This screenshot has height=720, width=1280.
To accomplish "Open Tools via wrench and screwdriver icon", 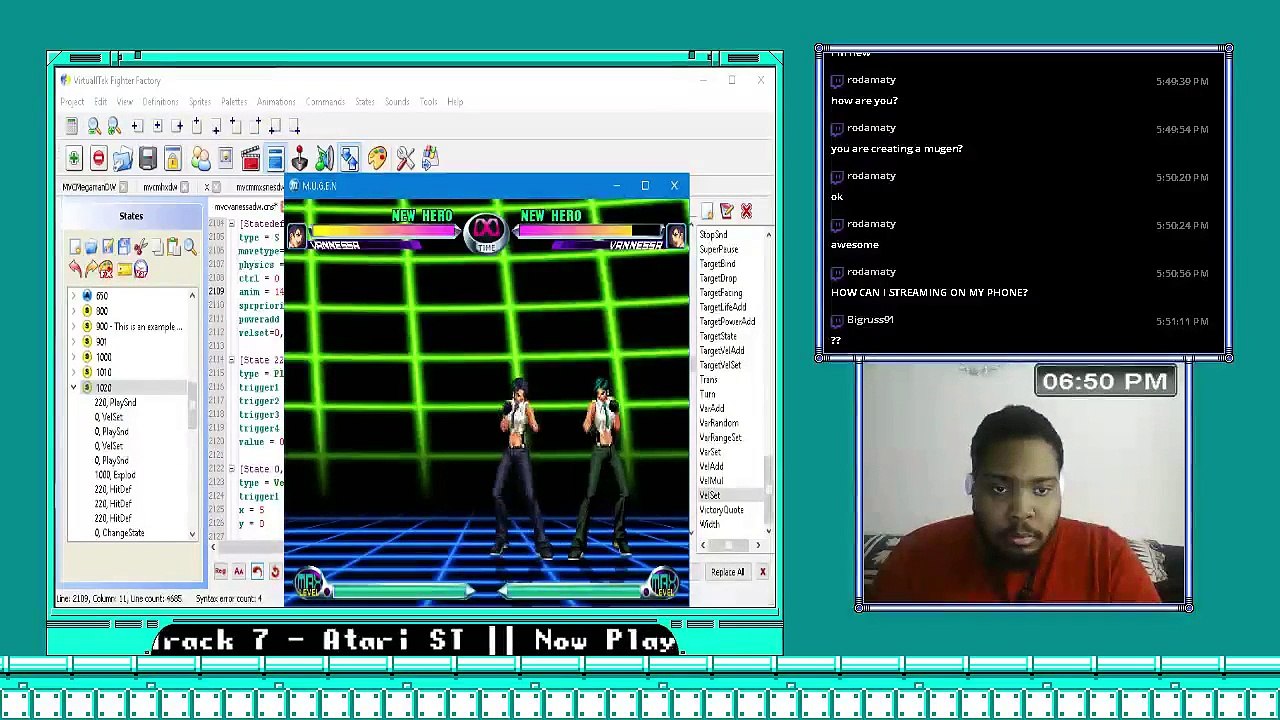I will pos(405,158).
